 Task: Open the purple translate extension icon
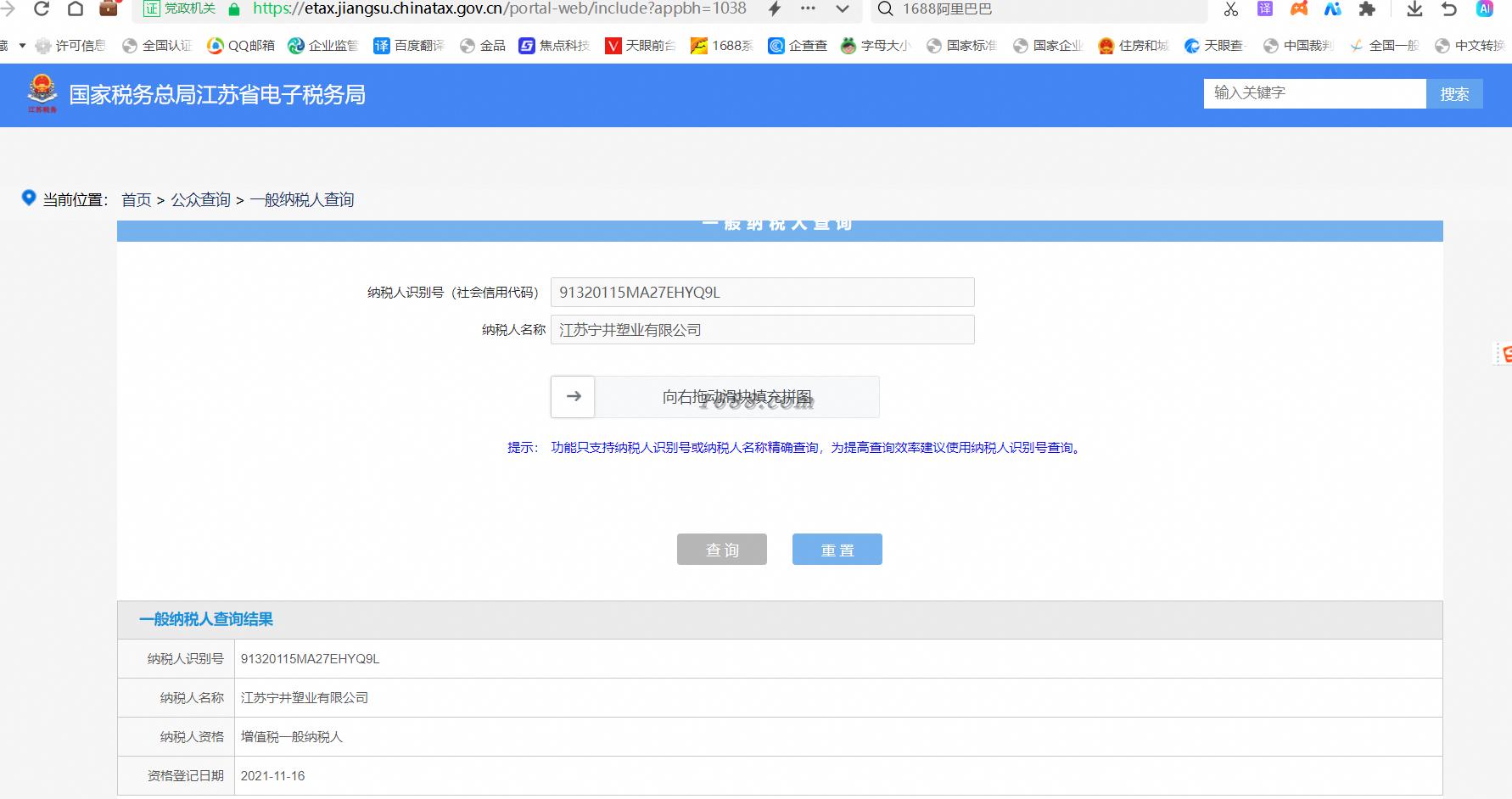click(x=1265, y=9)
